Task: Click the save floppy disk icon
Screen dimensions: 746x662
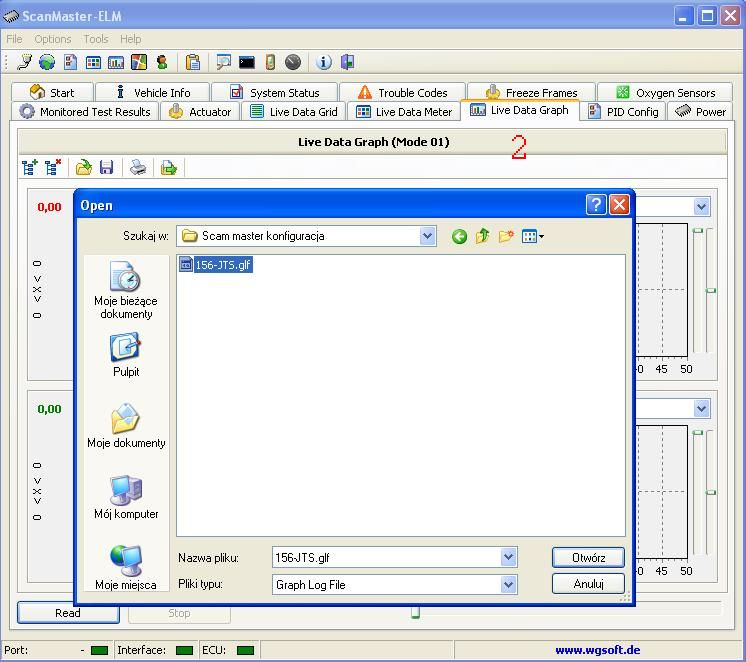Action: 106,167
